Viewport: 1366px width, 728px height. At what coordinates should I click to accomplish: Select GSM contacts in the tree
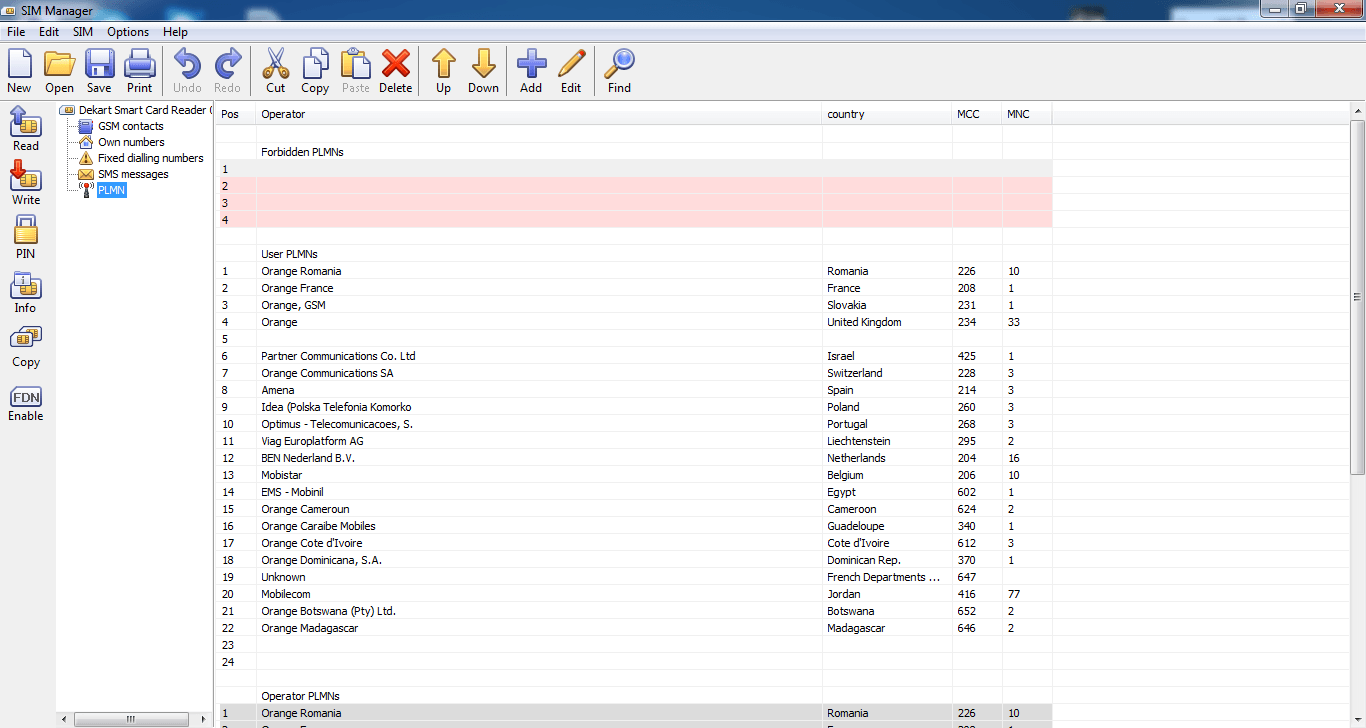129,125
